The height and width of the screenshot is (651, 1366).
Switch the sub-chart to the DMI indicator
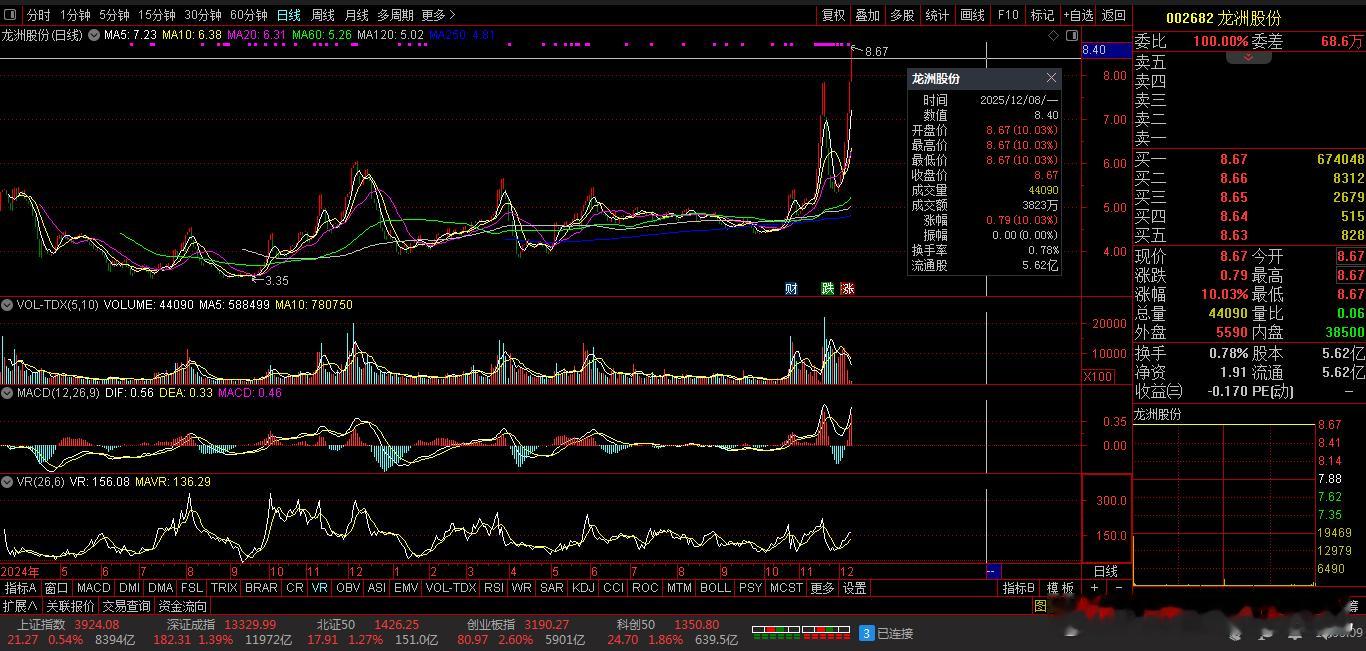pyautogui.click(x=129, y=588)
